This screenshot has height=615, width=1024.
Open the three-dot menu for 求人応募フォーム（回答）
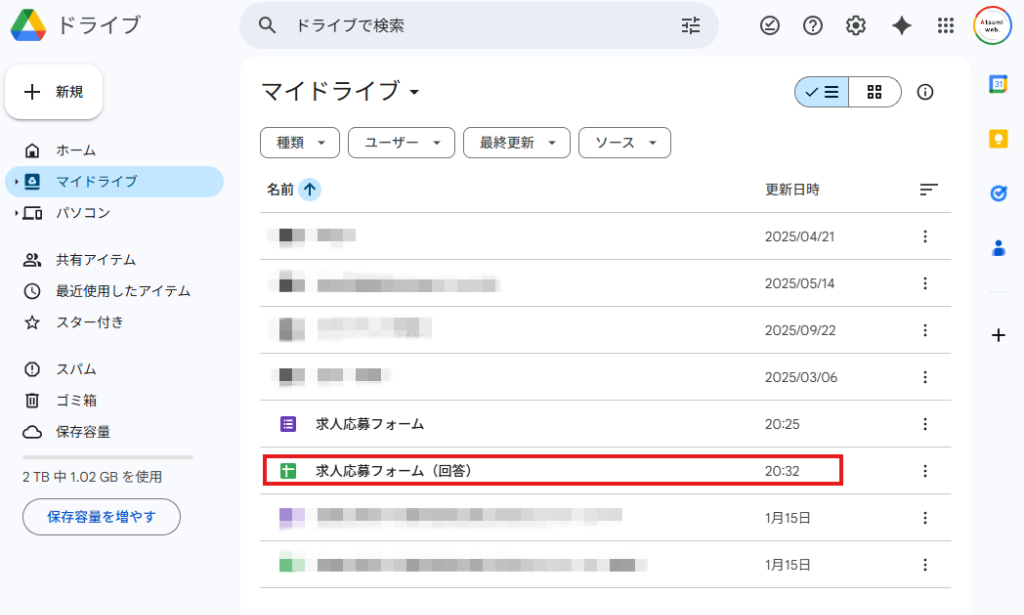point(925,470)
